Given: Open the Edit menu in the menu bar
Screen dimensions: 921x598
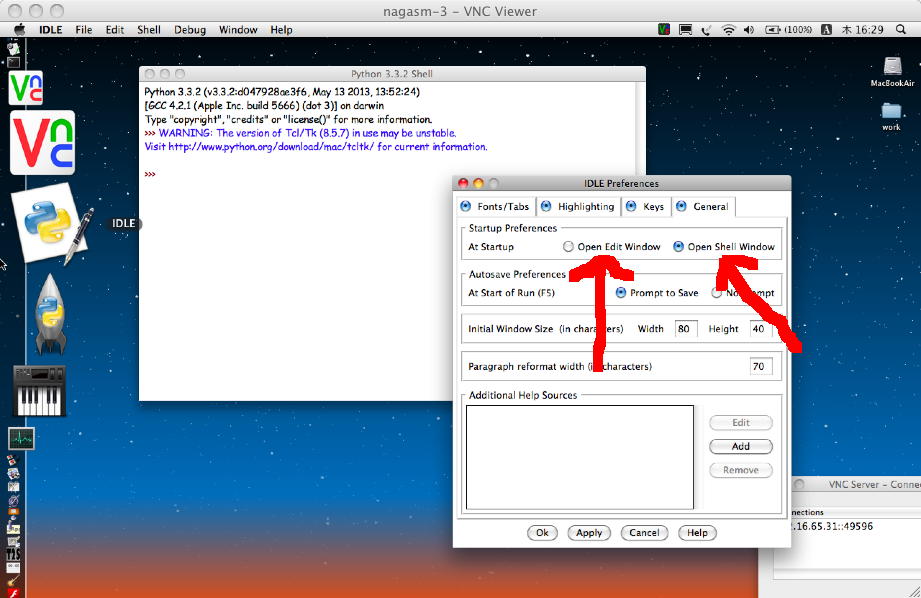Looking at the screenshot, I should tap(115, 29).
